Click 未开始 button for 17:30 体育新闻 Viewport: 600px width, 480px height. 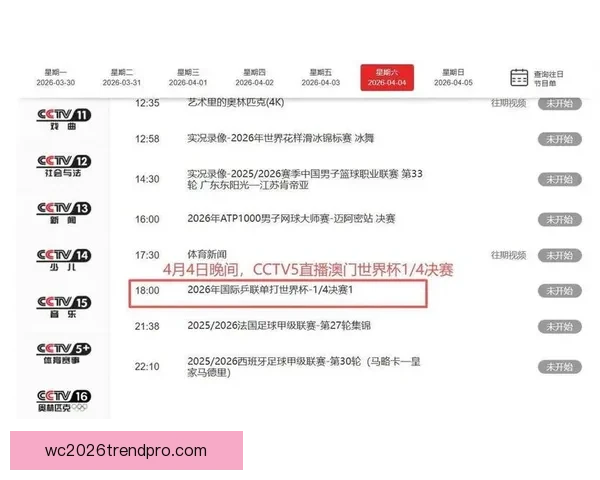pyautogui.click(x=560, y=255)
